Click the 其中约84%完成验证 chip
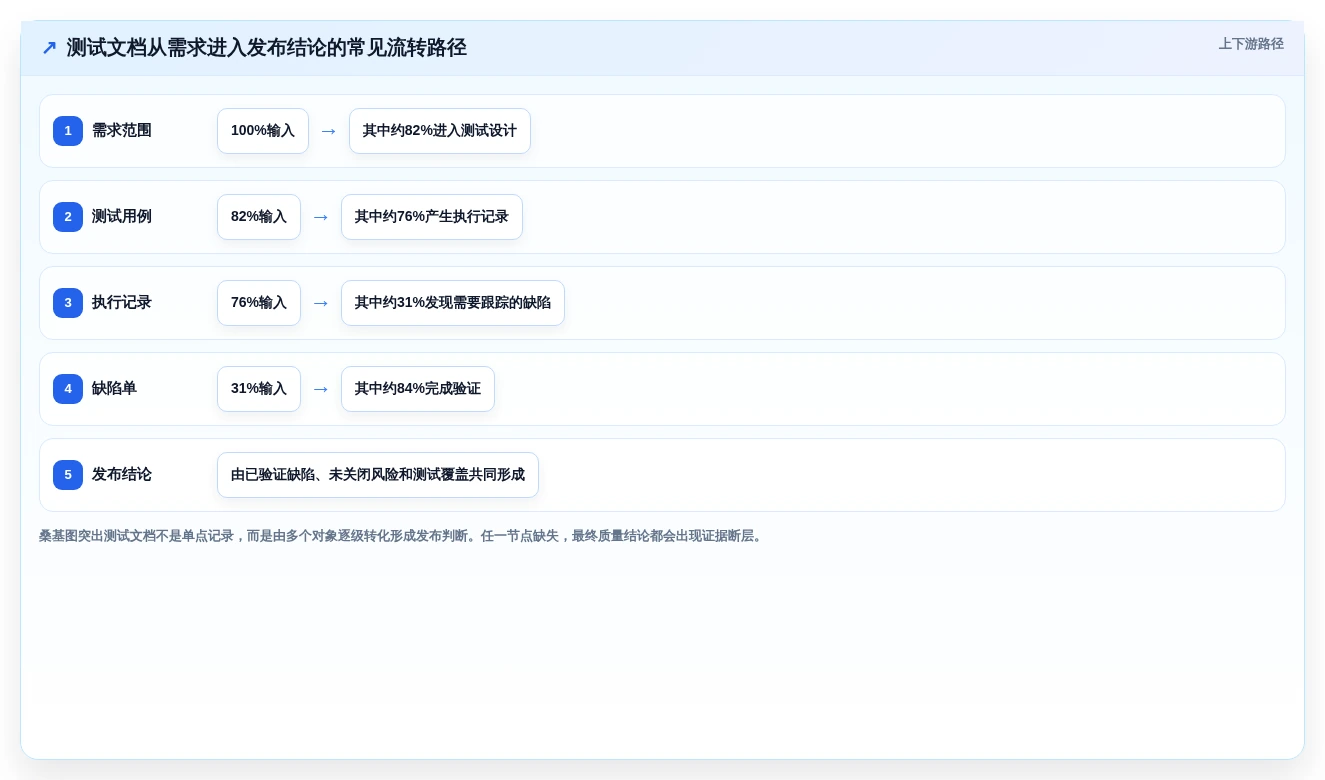The width and height of the screenshot is (1325, 780). [x=418, y=389]
